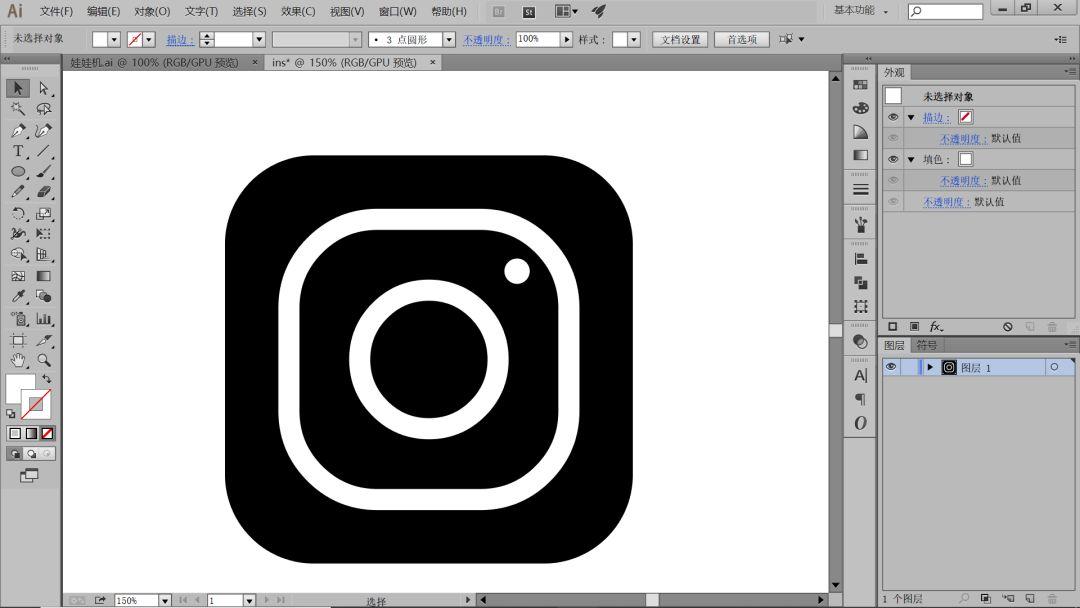Select the Zoom tool
Screen dimensions: 1080x608
43,360
